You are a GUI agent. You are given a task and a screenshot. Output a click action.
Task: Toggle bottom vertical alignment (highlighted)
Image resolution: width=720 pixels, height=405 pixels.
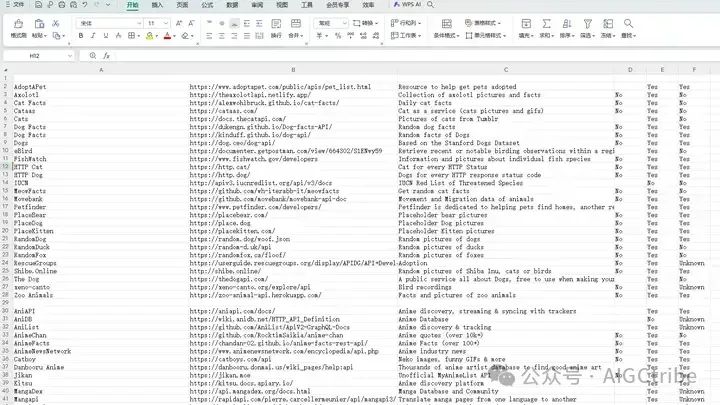tap(234, 23)
